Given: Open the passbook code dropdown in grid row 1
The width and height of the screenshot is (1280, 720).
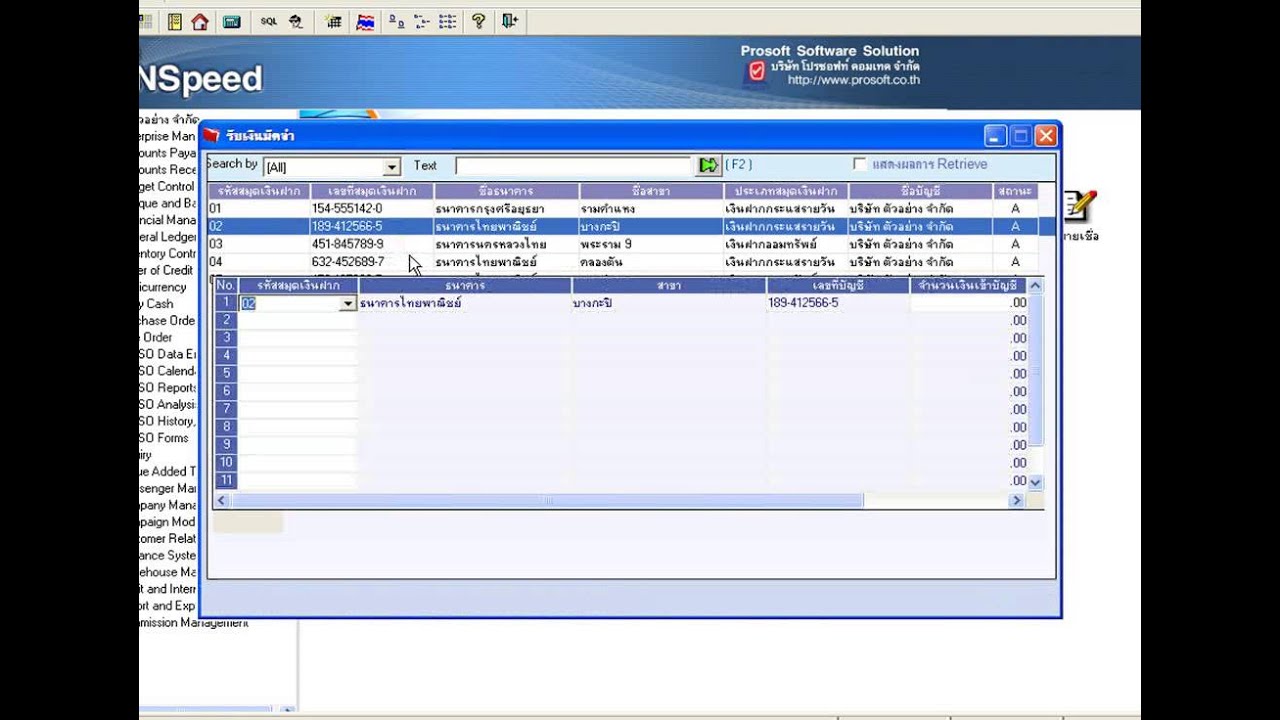Looking at the screenshot, I should tap(348, 303).
